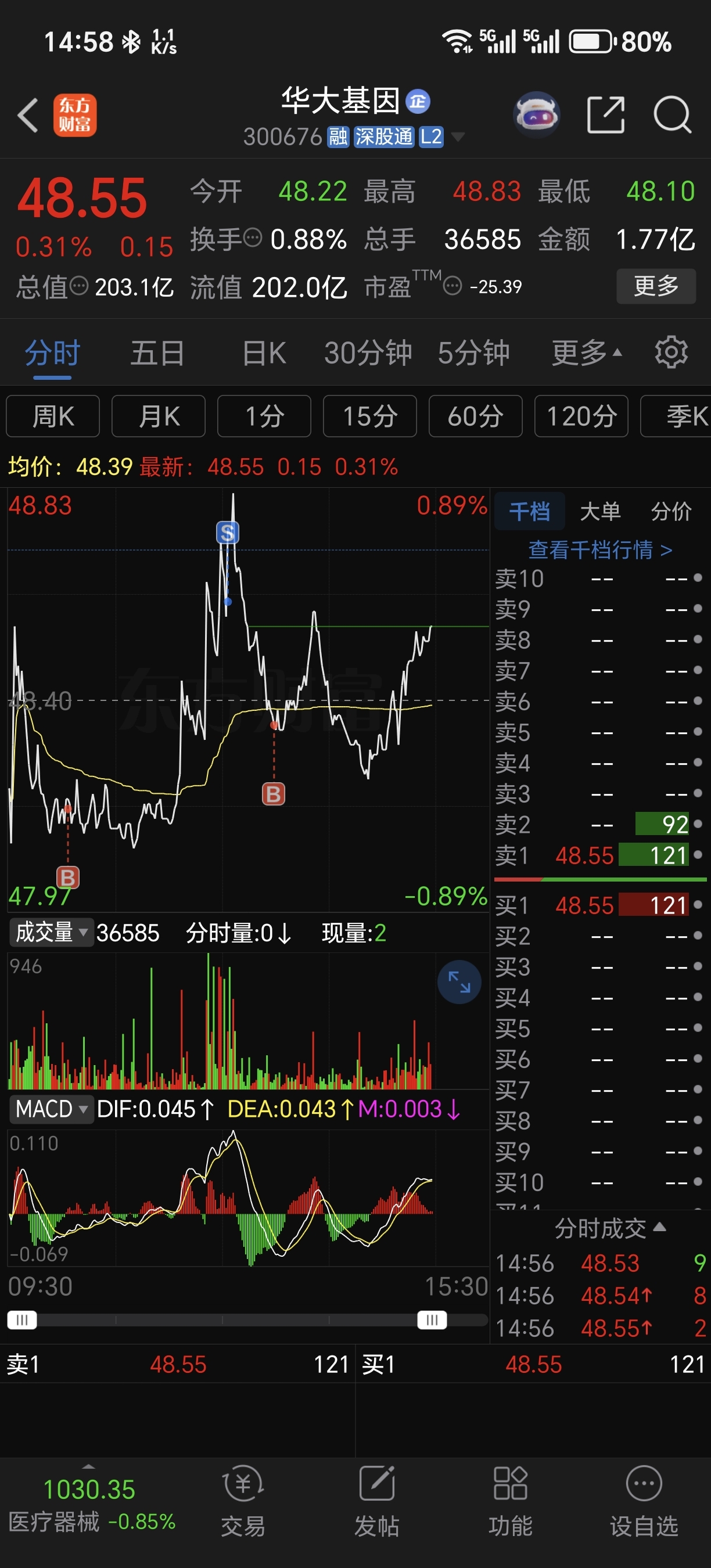Image resolution: width=711 pixels, height=1568 pixels.
Task: Tap bottom bar 买1 48.55 quote
Action: [533, 1364]
